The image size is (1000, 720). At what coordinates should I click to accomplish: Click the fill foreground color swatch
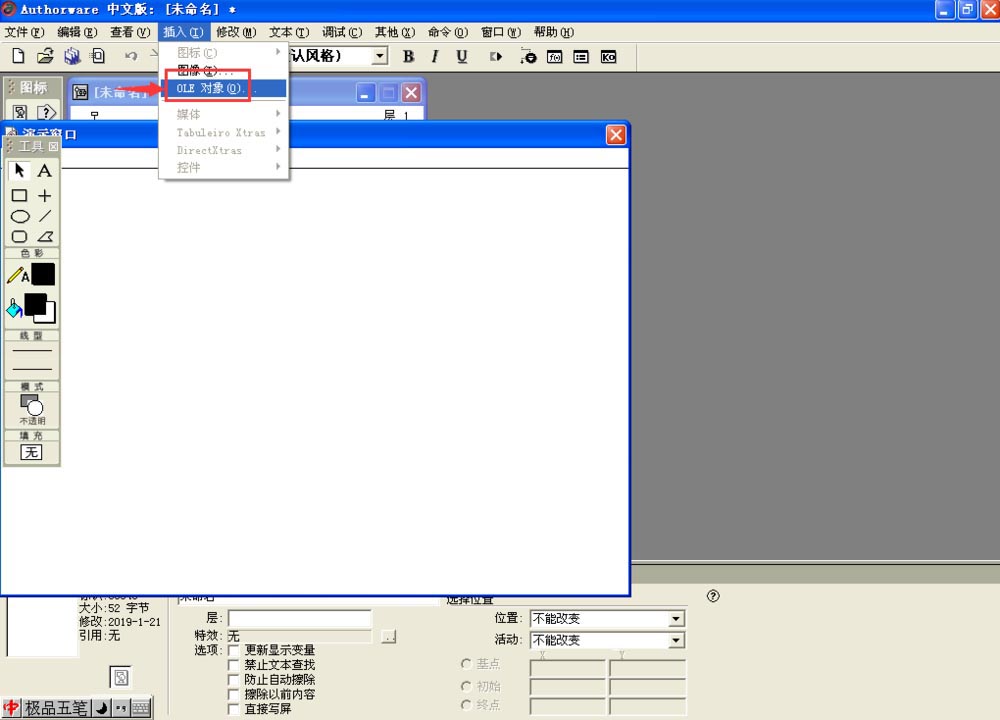pos(35,305)
